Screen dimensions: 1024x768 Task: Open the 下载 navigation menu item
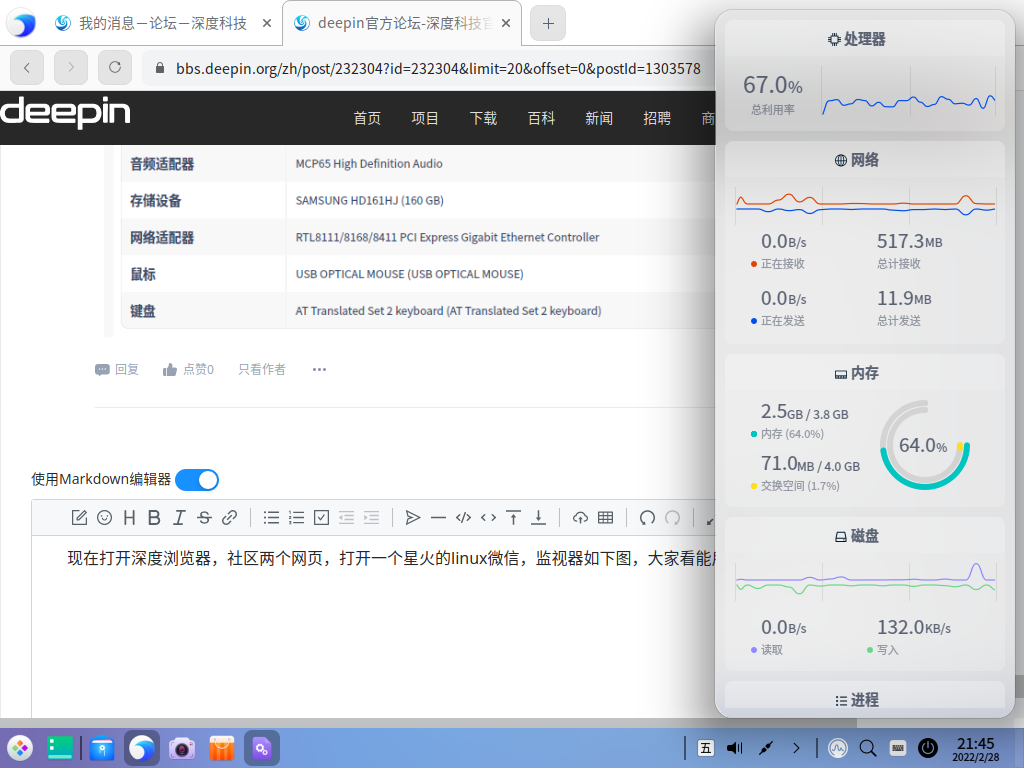pyautogui.click(x=483, y=118)
